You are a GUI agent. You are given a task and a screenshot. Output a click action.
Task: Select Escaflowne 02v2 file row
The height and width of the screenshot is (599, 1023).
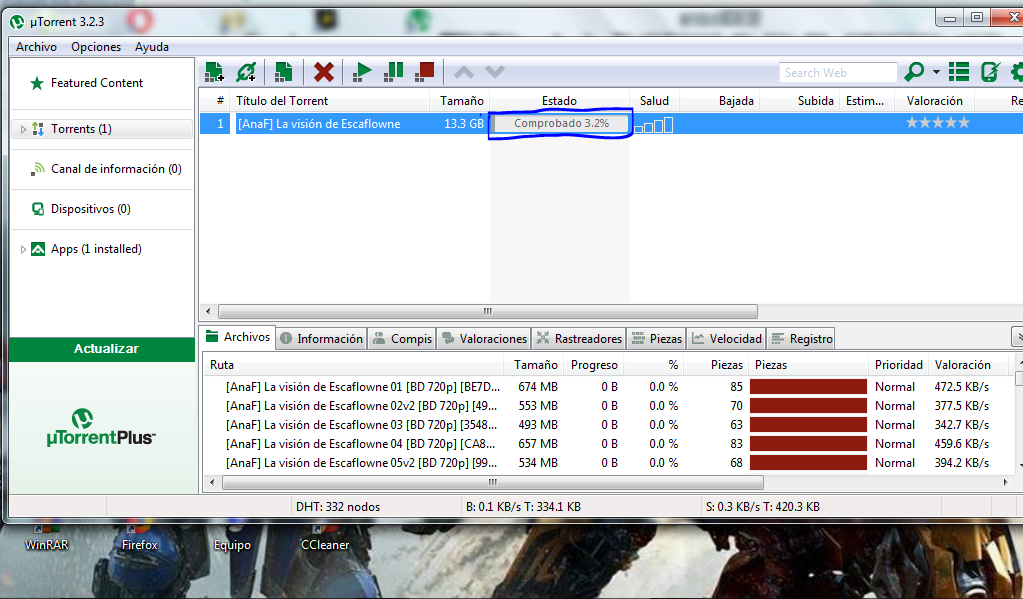point(607,406)
